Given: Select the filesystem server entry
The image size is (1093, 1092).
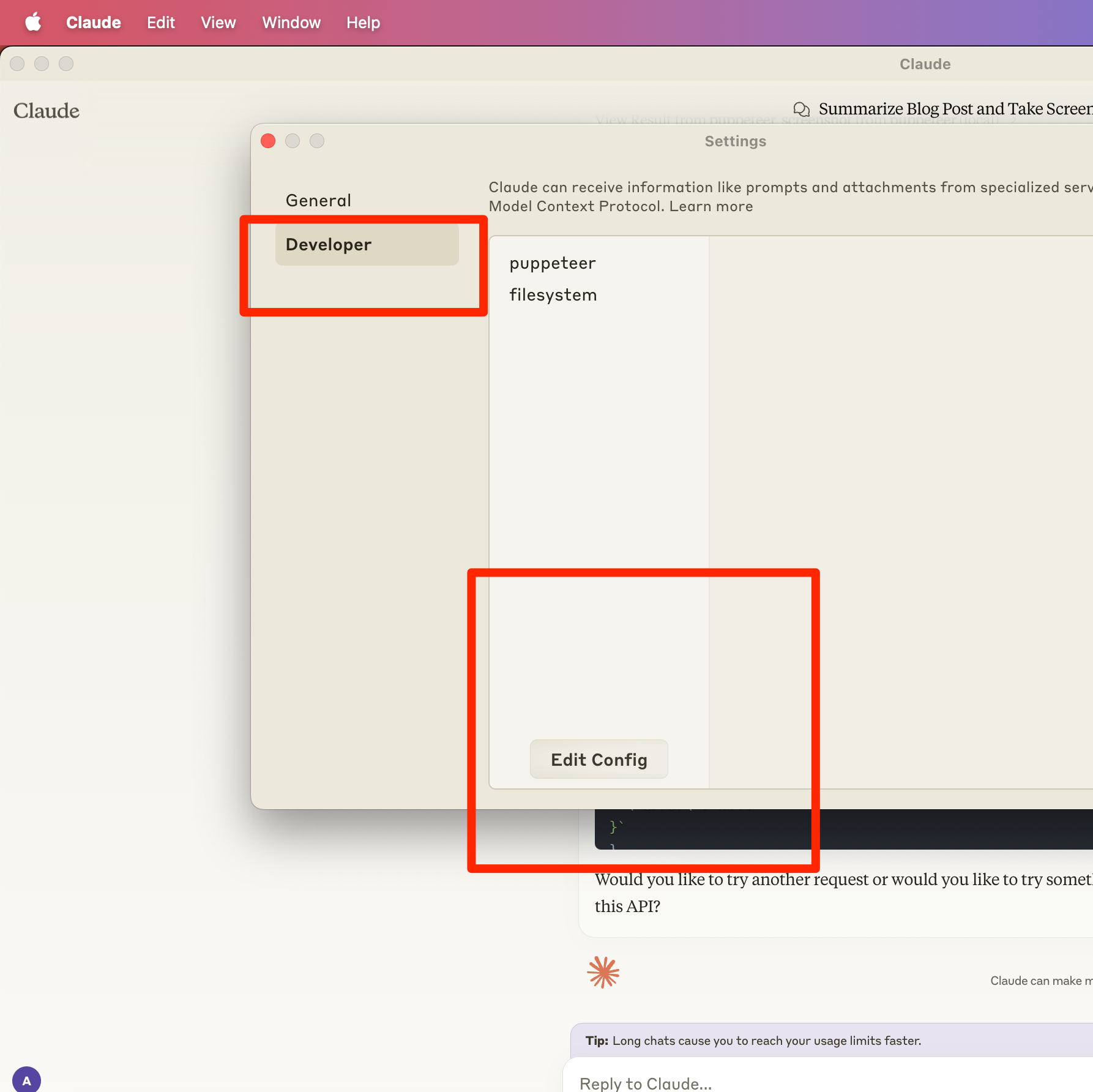Looking at the screenshot, I should click(553, 295).
